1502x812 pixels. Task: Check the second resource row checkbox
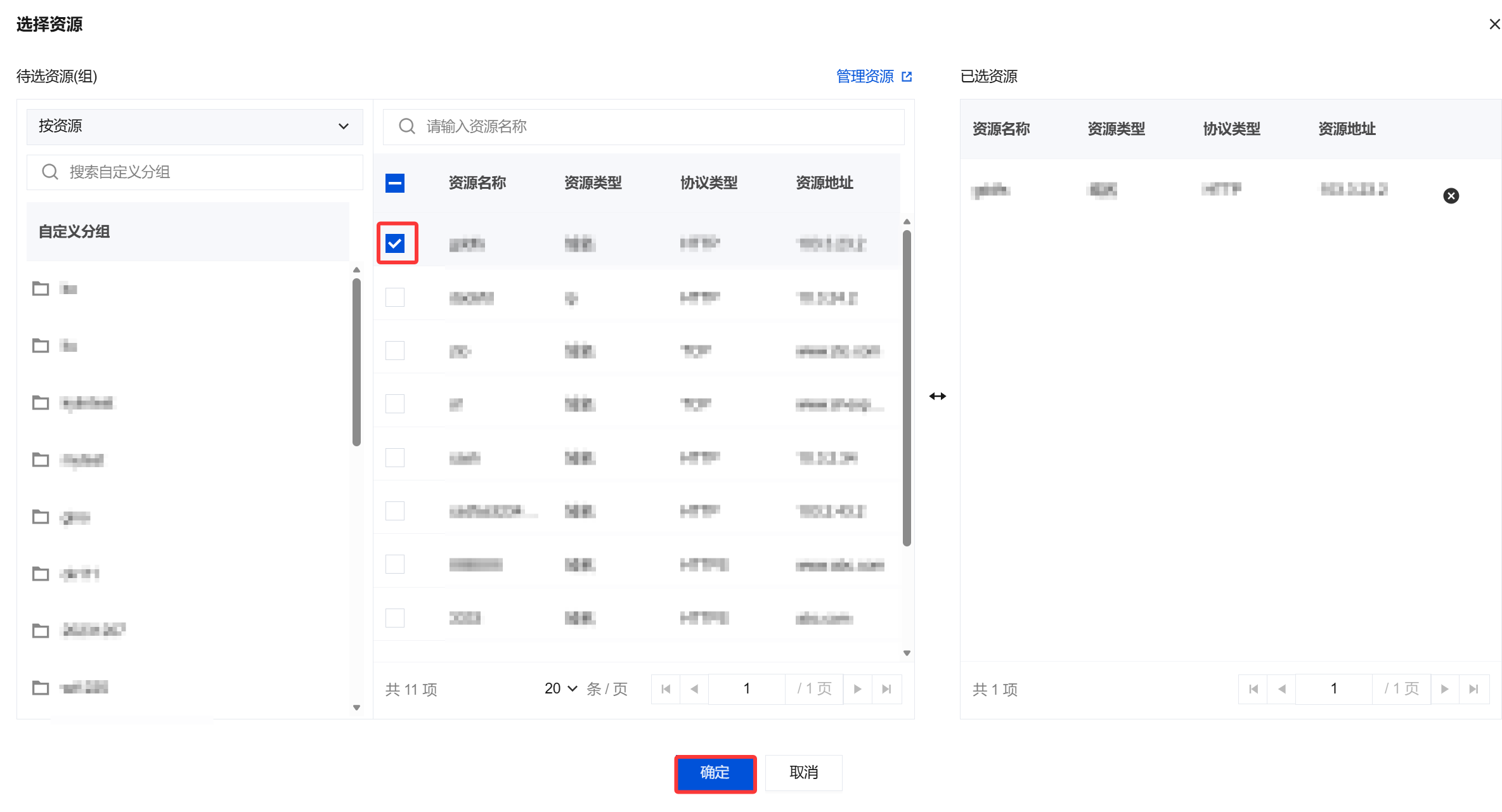click(x=395, y=297)
